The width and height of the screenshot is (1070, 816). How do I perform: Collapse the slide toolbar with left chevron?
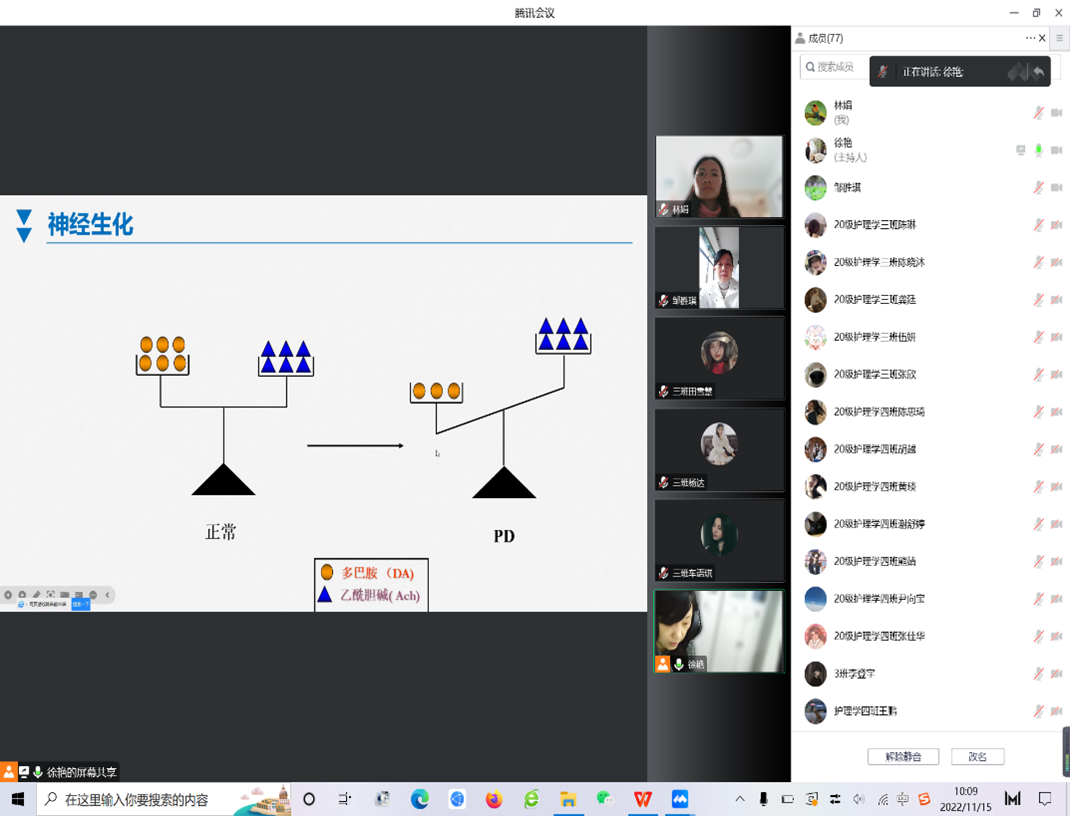pyautogui.click(x=108, y=595)
